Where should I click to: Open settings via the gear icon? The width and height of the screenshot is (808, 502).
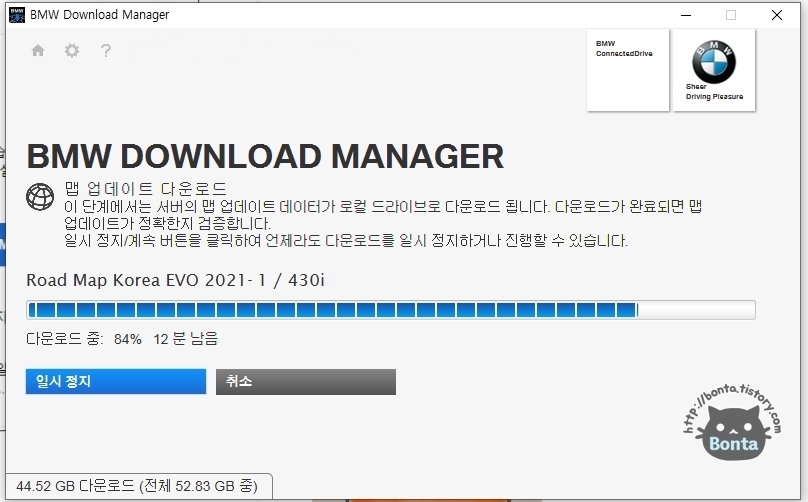pyautogui.click(x=72, y=51)
